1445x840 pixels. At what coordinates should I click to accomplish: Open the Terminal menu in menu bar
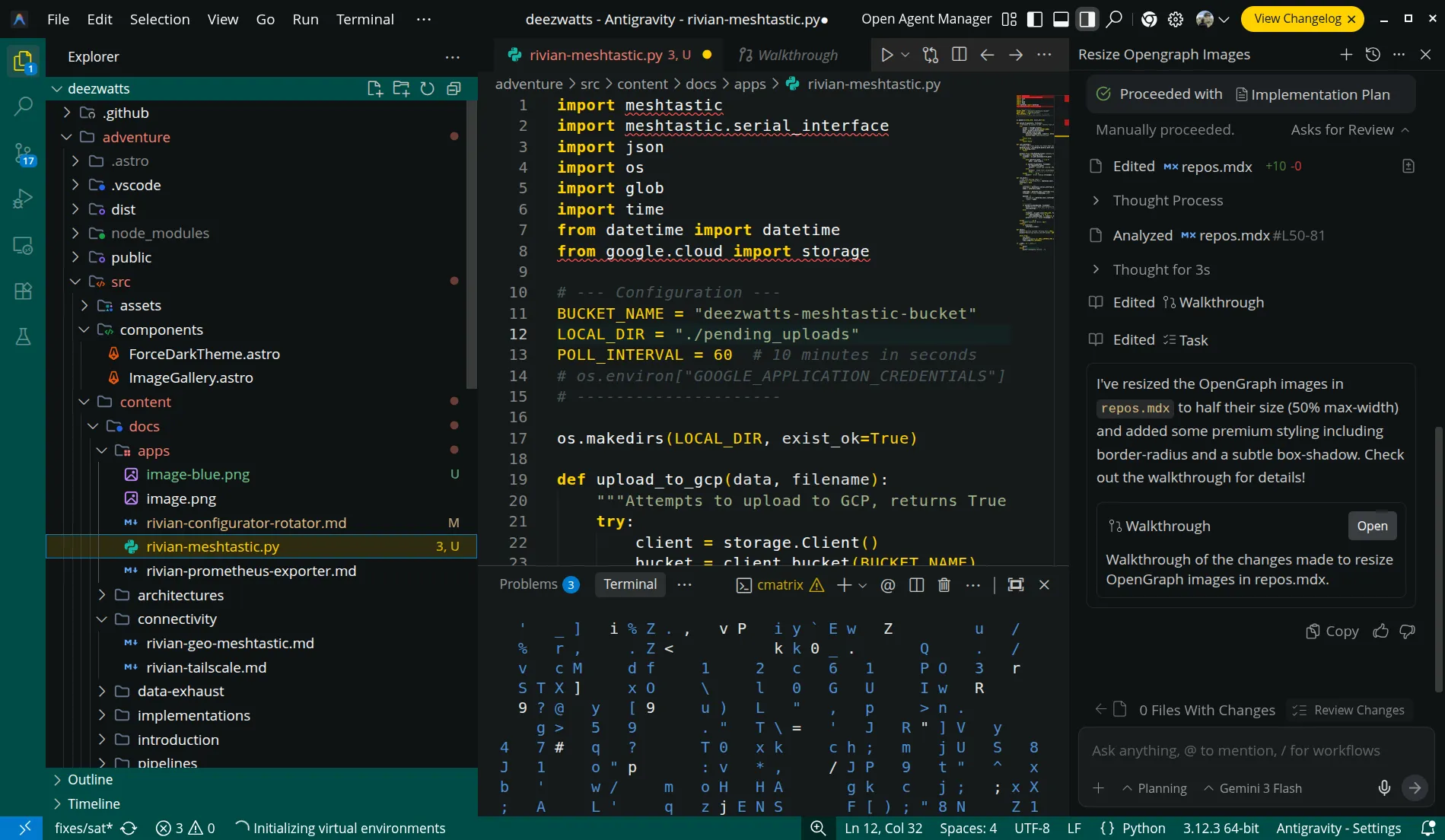coord(364,19)
